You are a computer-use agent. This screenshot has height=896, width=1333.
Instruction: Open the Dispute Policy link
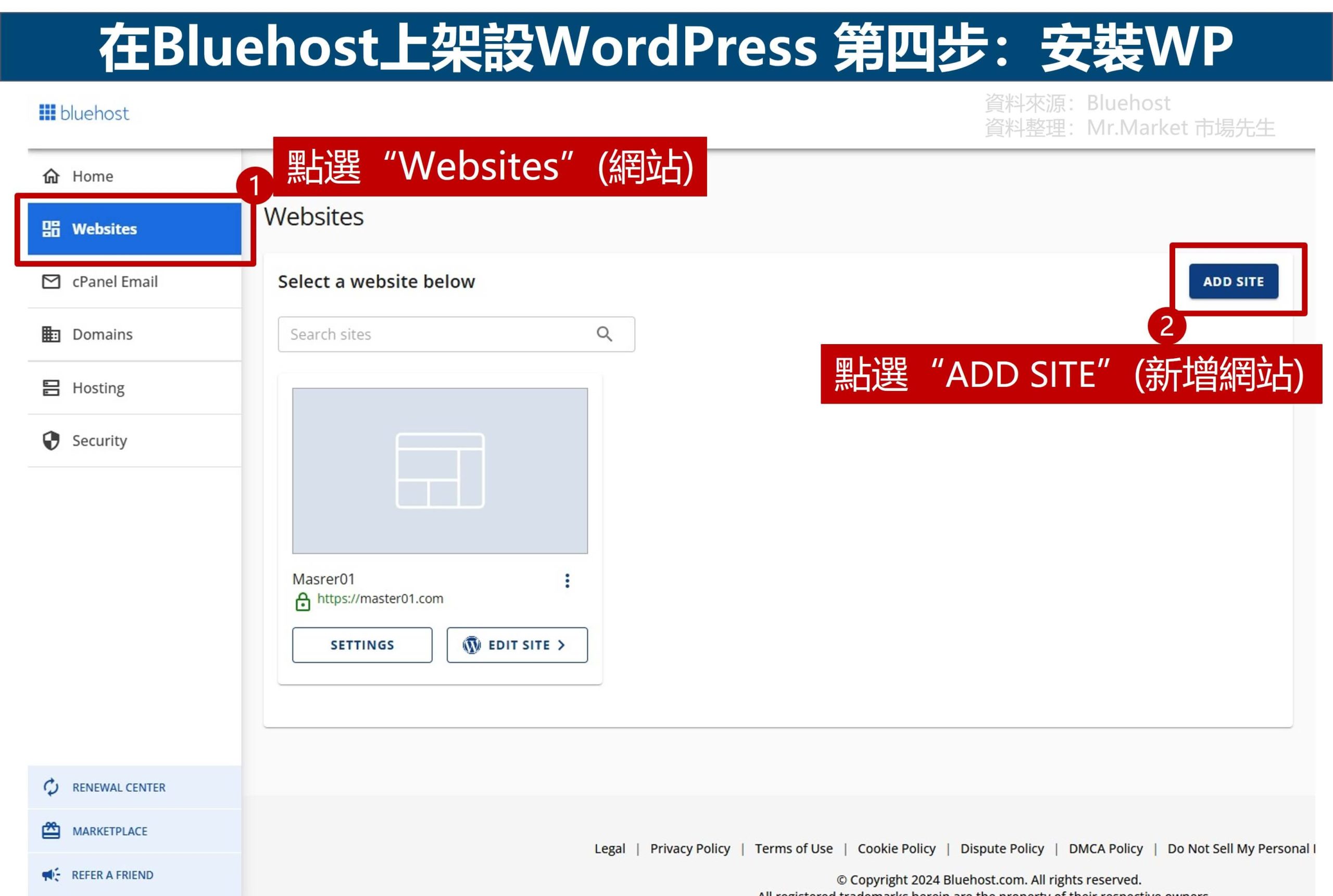[x=1002, y=849]
